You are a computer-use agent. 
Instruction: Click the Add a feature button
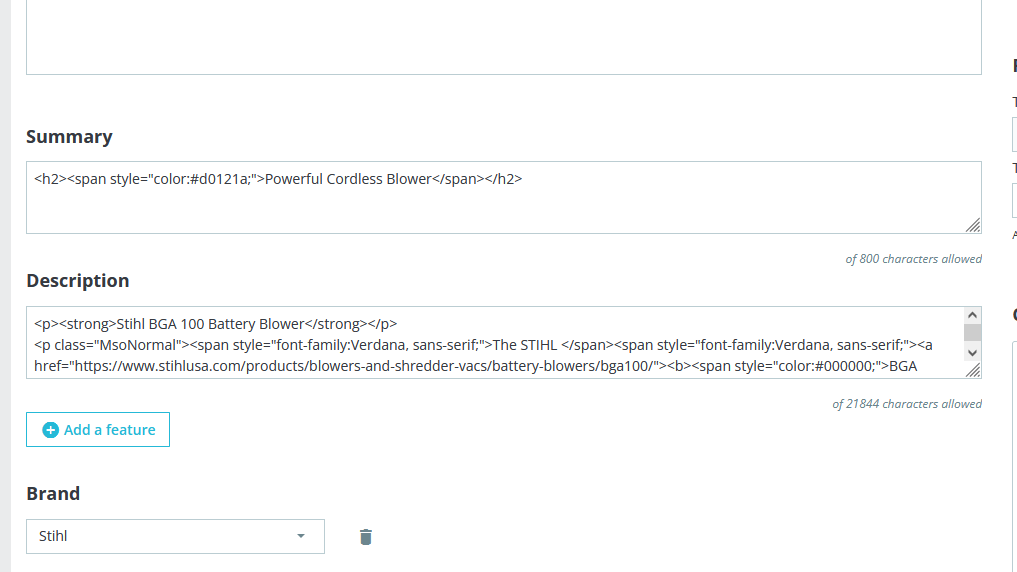98,429
